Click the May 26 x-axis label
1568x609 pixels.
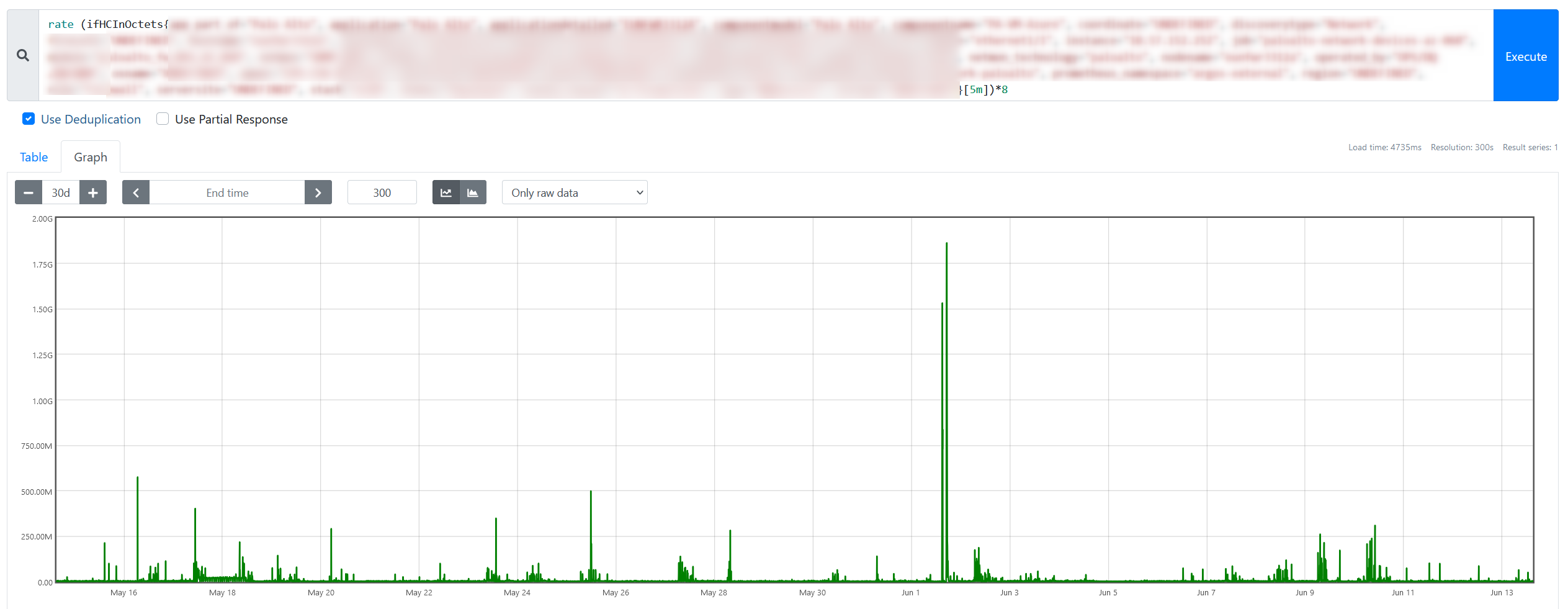pyautogui.click(x=616, y=592)
